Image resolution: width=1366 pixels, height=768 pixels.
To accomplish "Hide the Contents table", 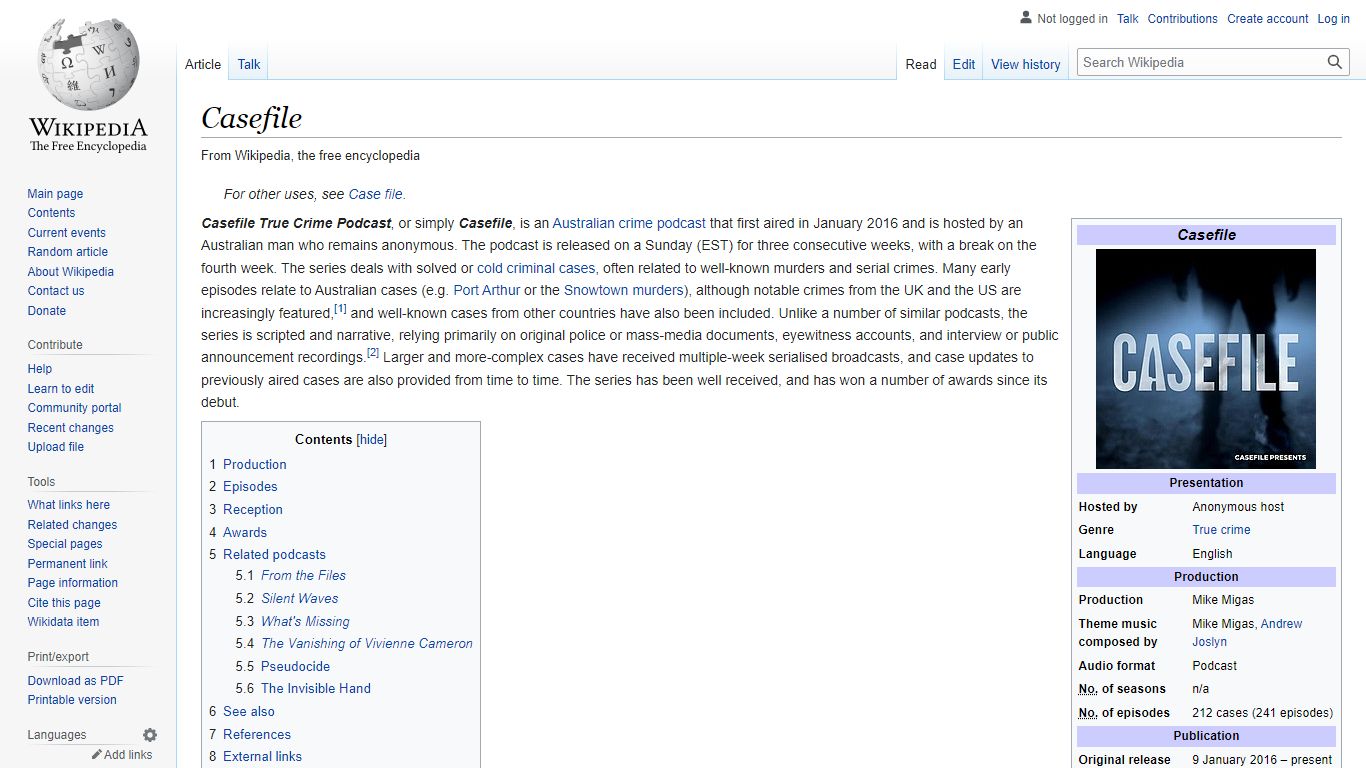I will click(x=372, y=439).
